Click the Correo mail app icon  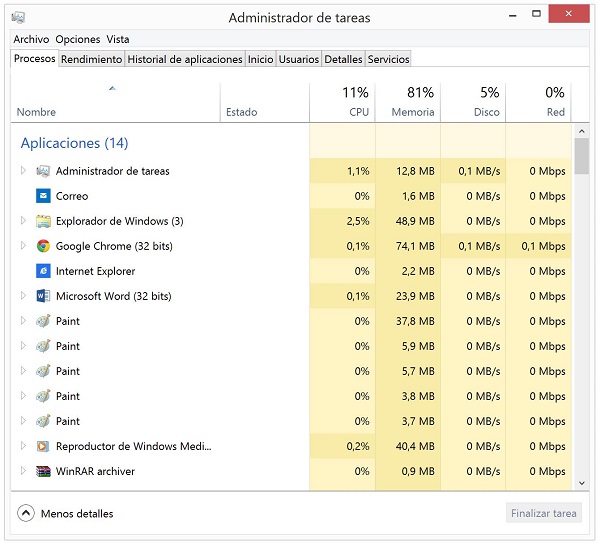click(x=43, y=196)
